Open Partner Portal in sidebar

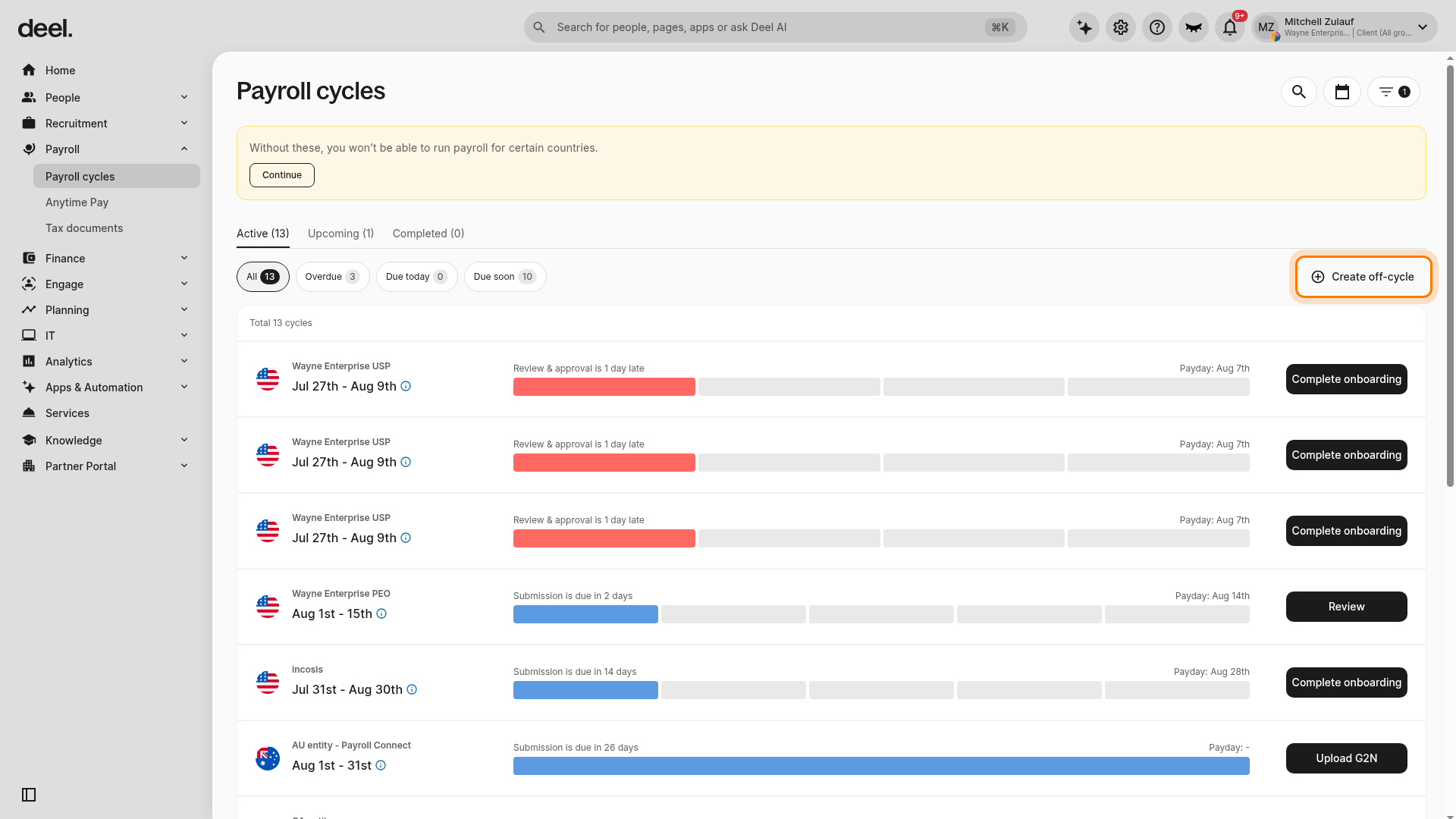click(x=106, y=466)
